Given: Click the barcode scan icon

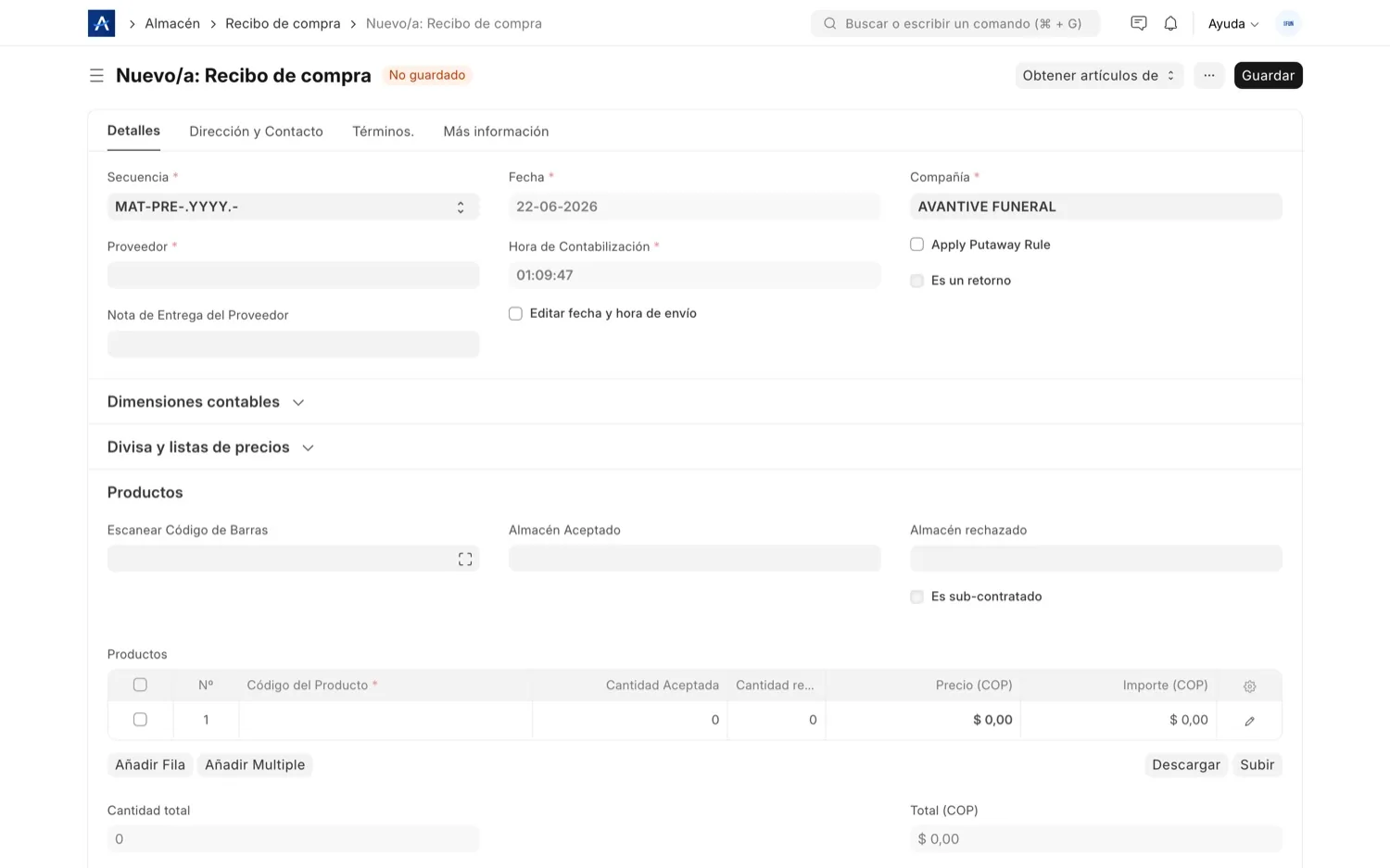Looking at the screenshot, I should [465, 559].
